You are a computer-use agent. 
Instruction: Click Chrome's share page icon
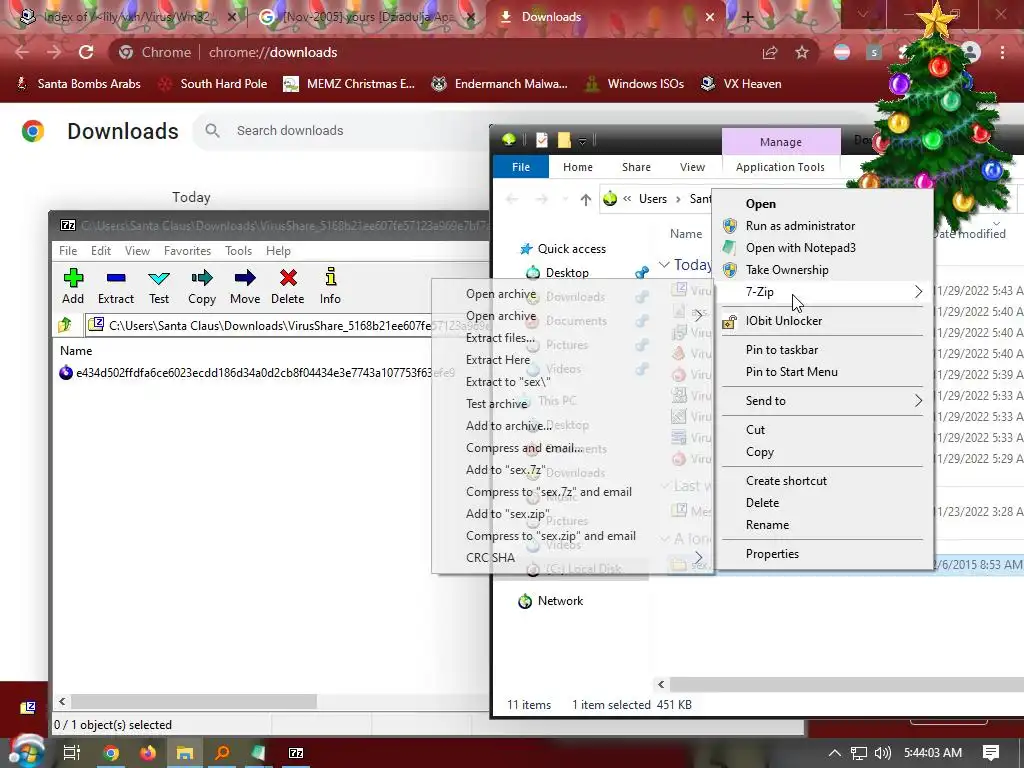770,52
